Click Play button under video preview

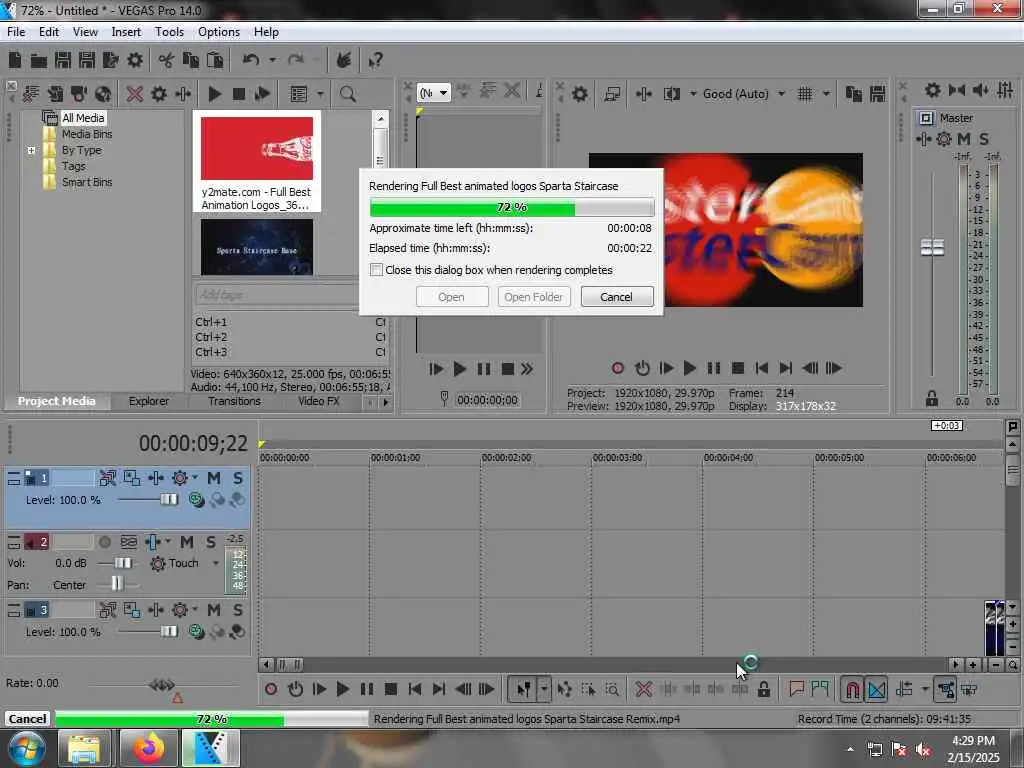(x=689, y=368)
